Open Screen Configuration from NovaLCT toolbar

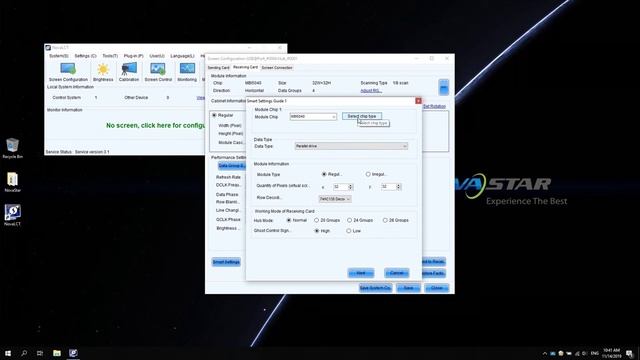68,72
